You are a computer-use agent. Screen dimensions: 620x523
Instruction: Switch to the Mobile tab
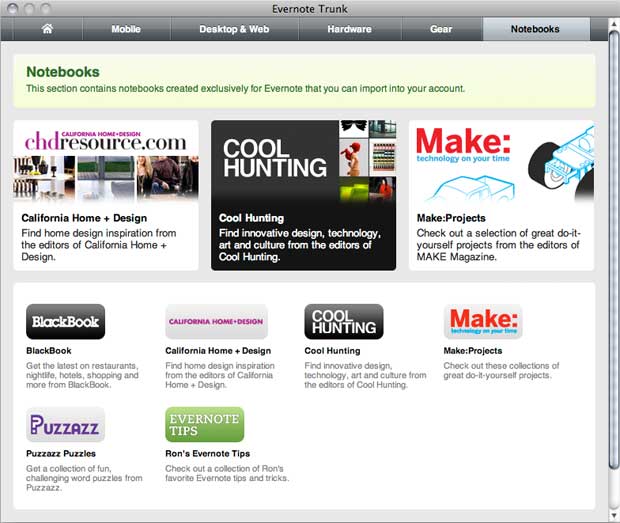point(125,29)
